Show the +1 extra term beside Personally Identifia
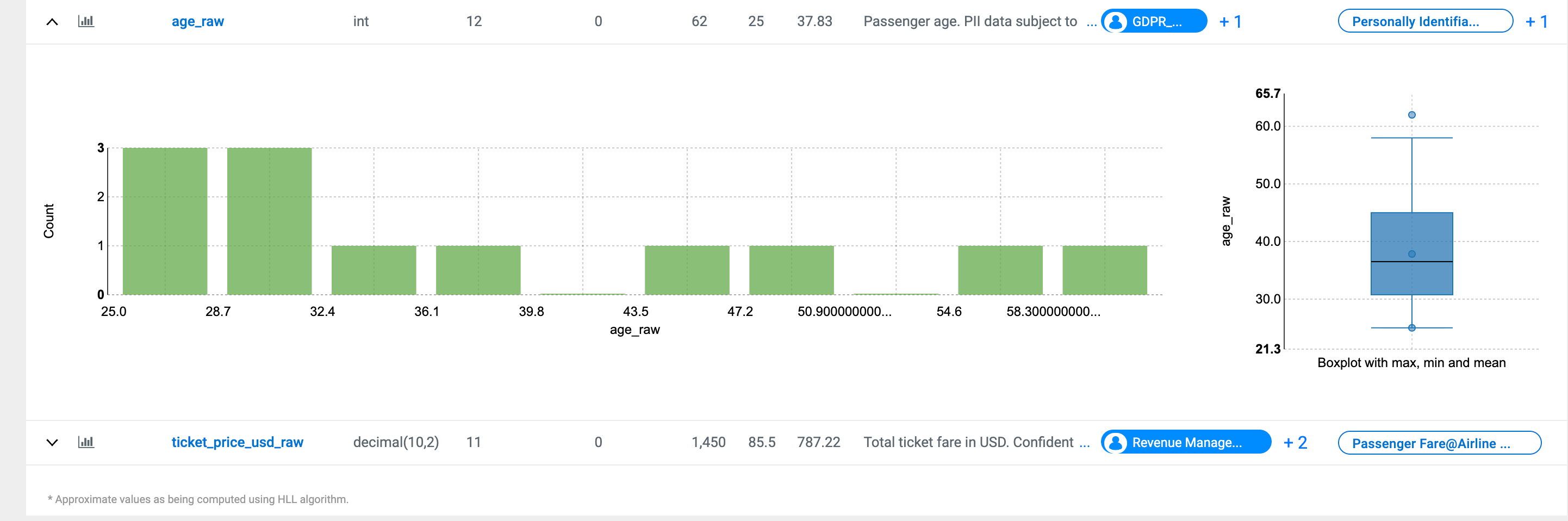 (x=1536, y=21)
